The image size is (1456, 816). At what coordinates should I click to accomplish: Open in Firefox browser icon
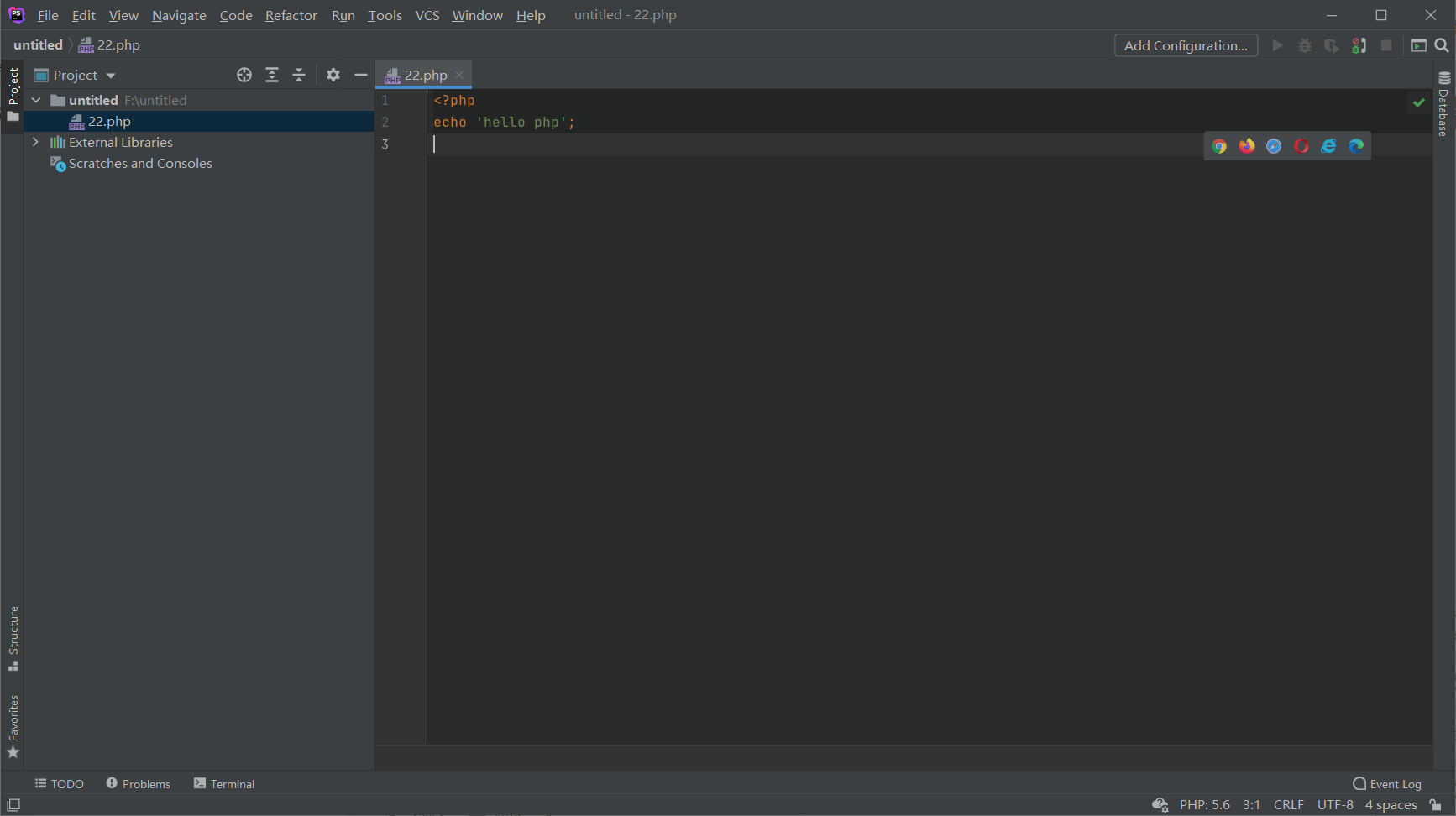pos(1247,146)
